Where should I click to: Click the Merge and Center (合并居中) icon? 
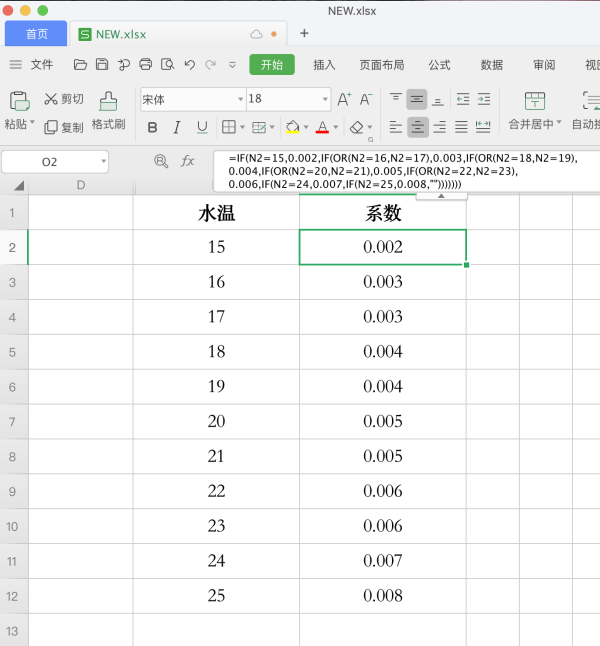pyautogui.click(x=535, y=100)
